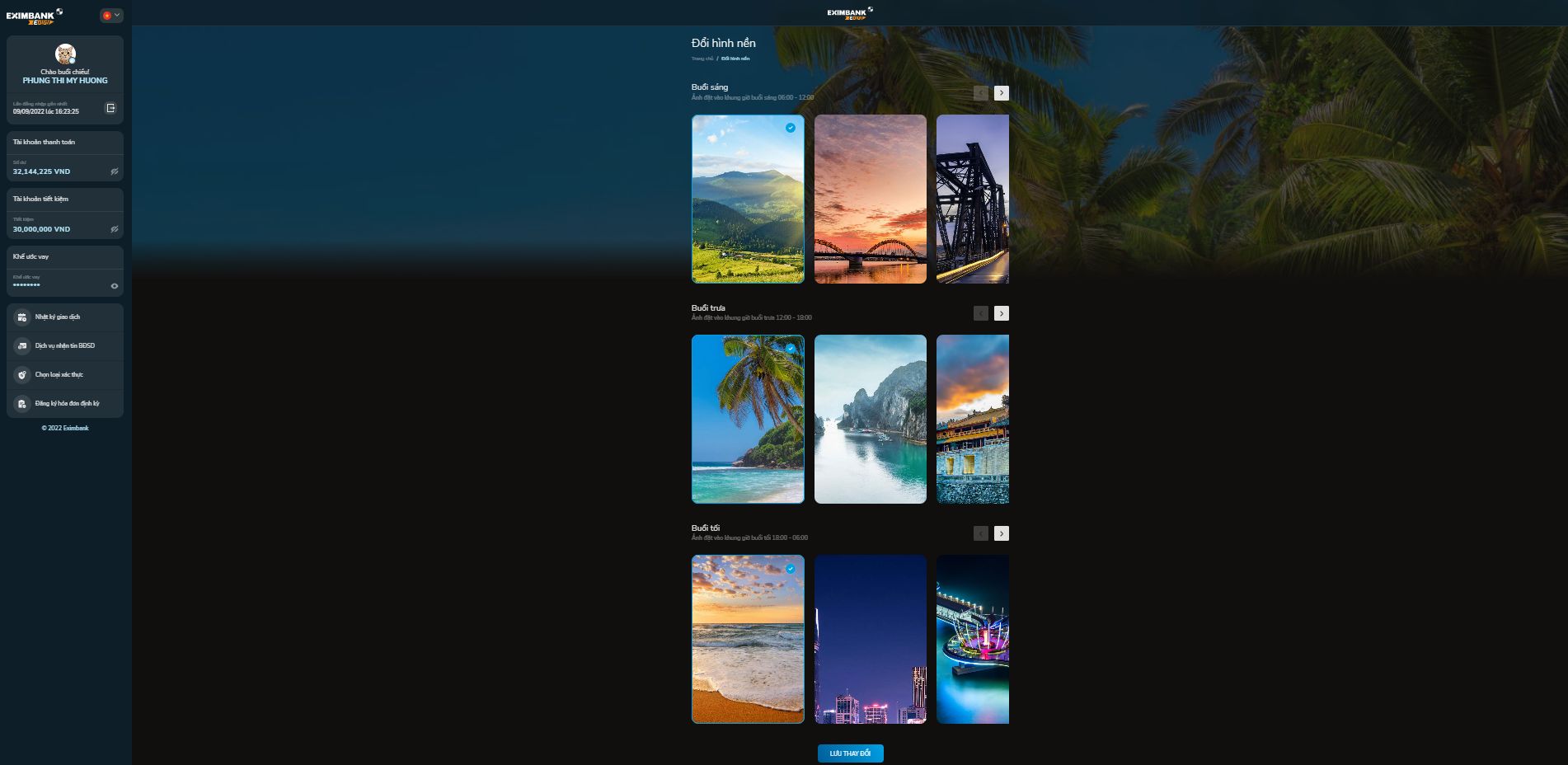
Task: Show the hidden Khế ước vay amount
Action: tap(115, 286)
